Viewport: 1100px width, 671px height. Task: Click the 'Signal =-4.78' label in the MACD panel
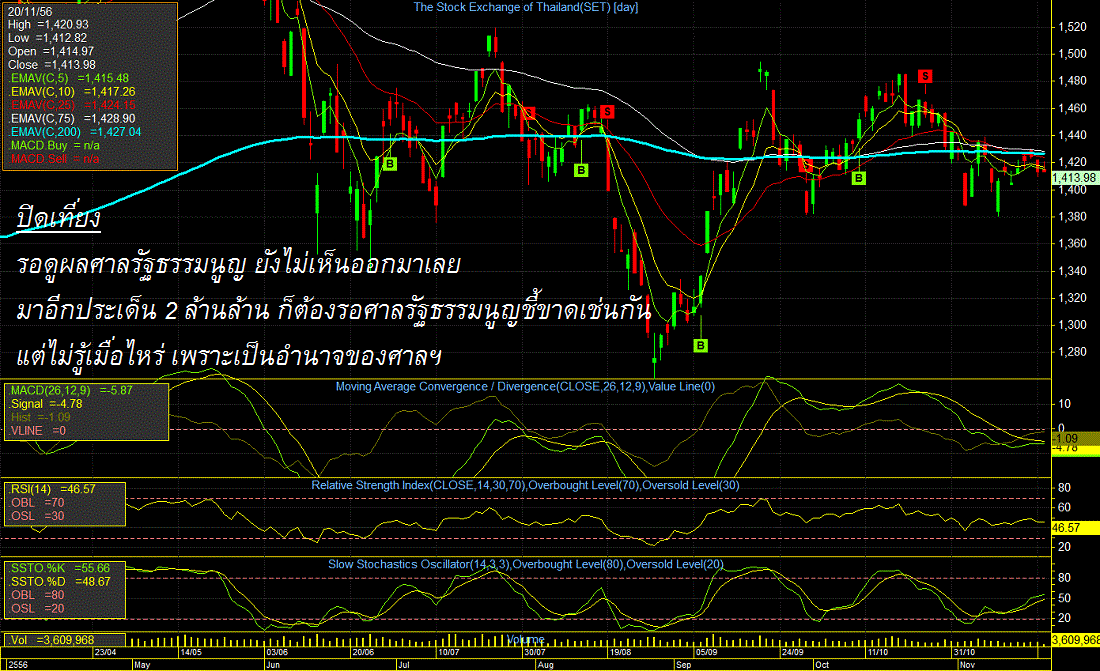[46, 404]
